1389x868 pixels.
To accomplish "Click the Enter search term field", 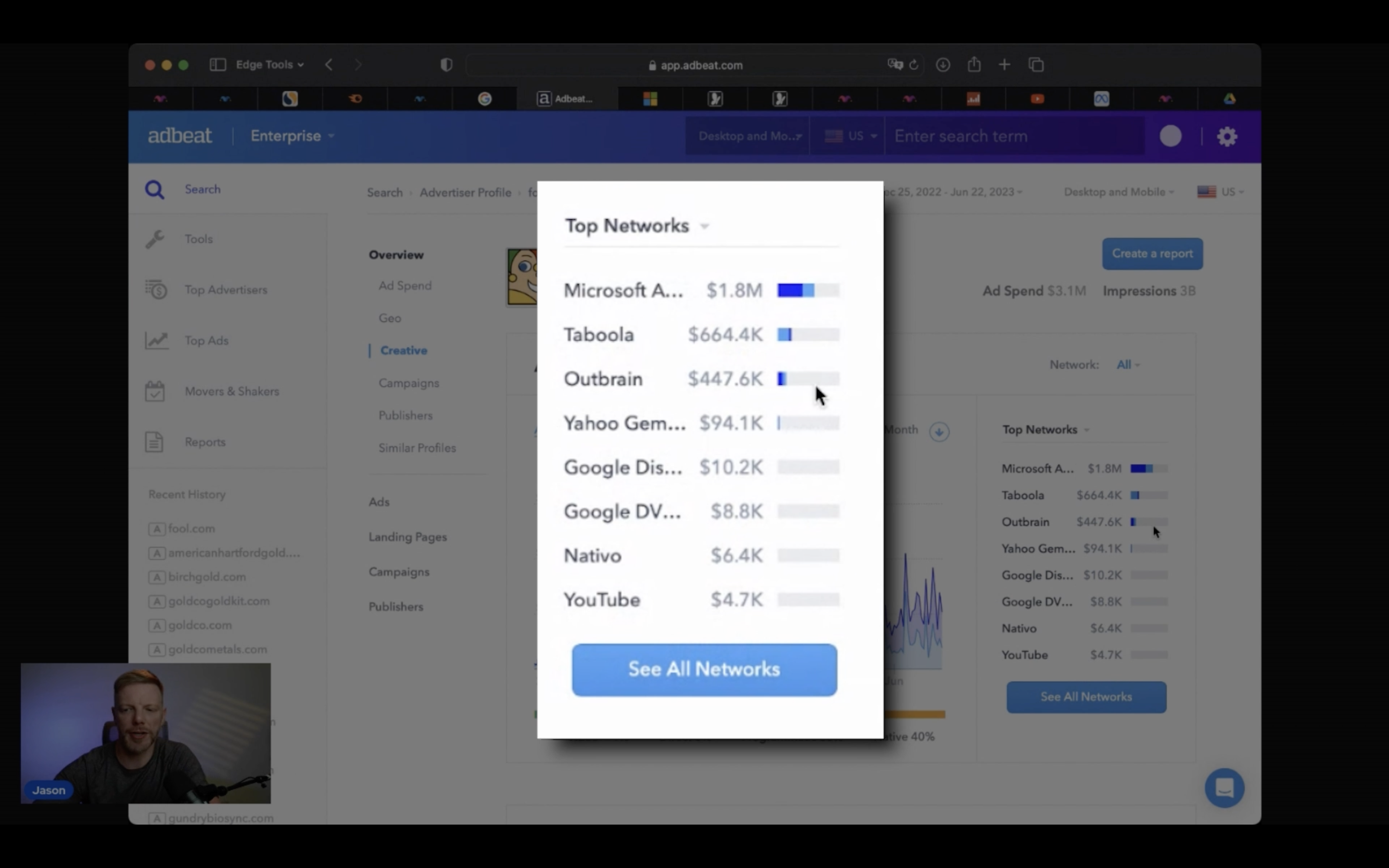I will tap(1013, 136).
